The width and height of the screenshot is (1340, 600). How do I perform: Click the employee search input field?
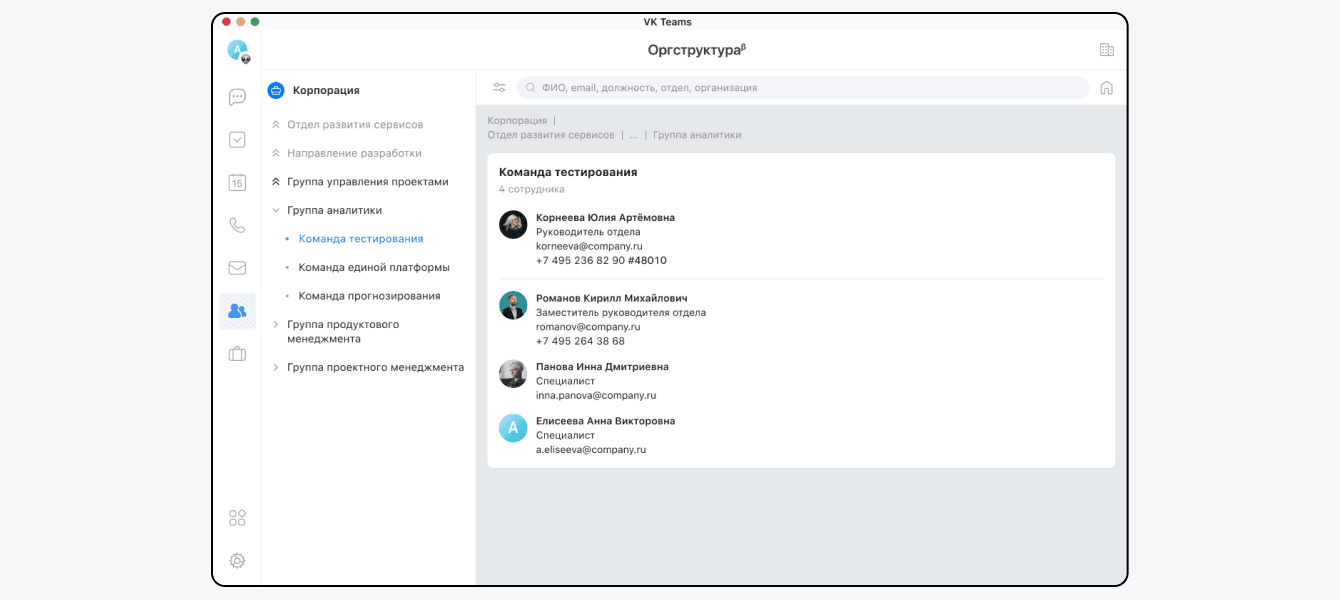pos(800,88)
